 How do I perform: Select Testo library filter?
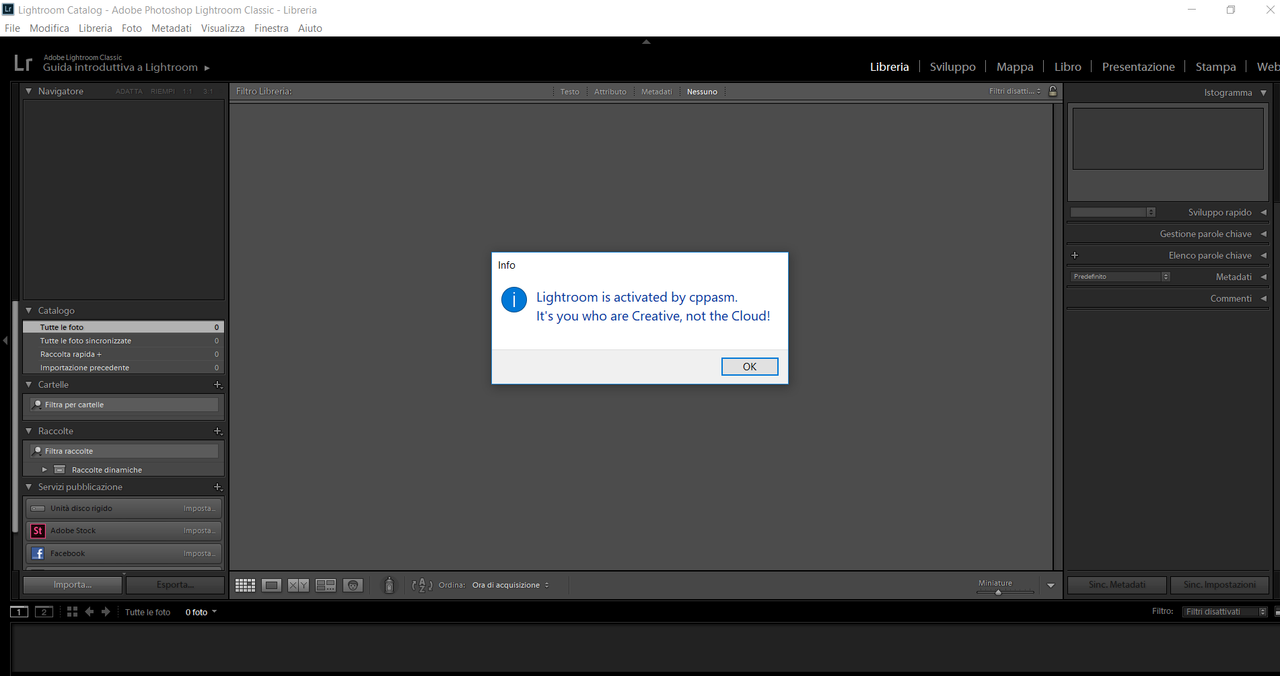[x=569, y=91]
